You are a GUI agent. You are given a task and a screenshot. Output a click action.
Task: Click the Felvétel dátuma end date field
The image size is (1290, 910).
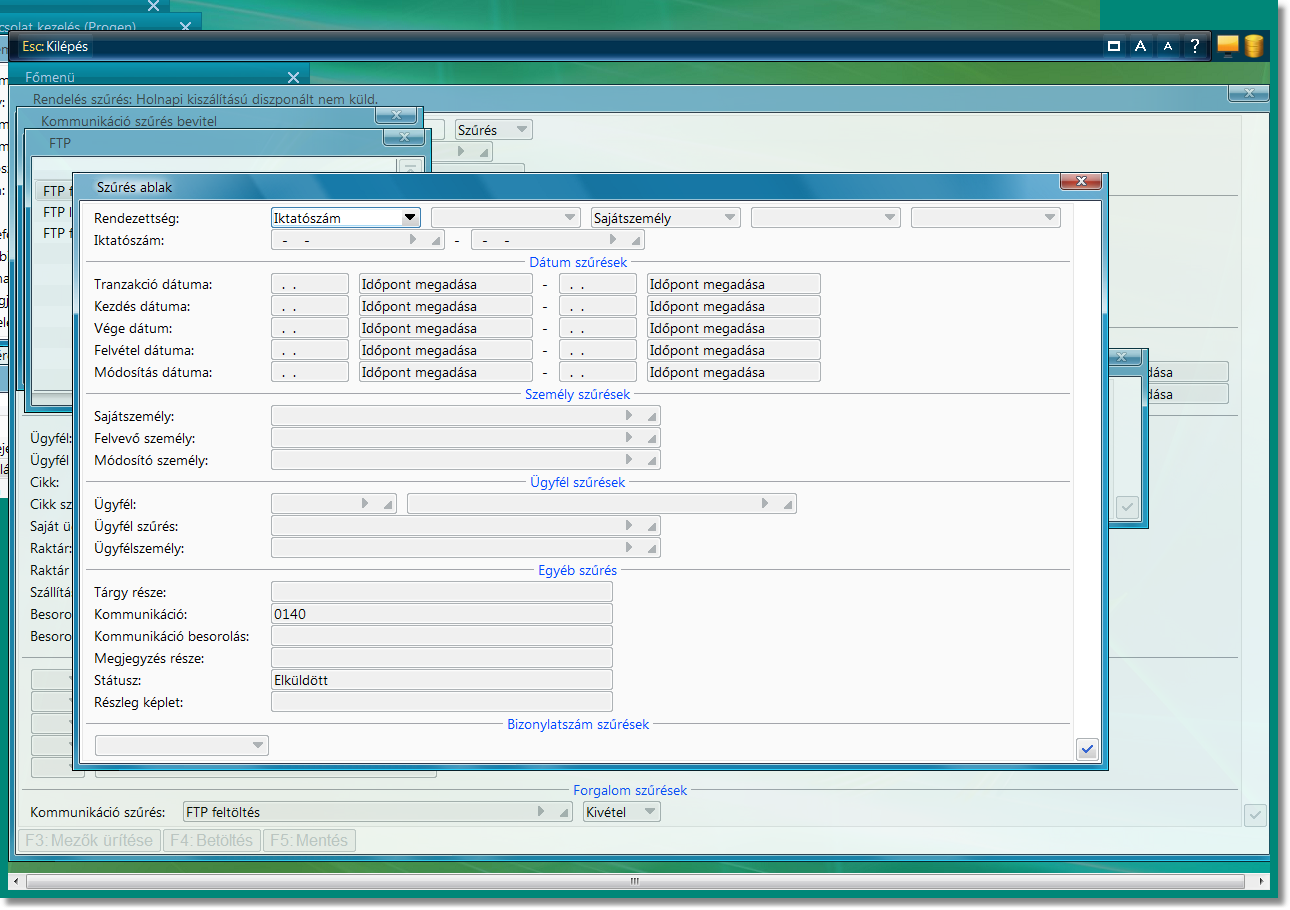click(598, 350)
